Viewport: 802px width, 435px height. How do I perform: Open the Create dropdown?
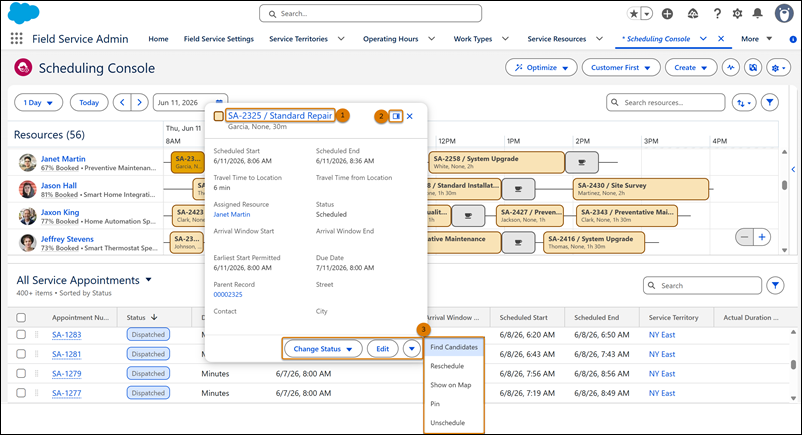pyautogui.click(x=690, y=68)
